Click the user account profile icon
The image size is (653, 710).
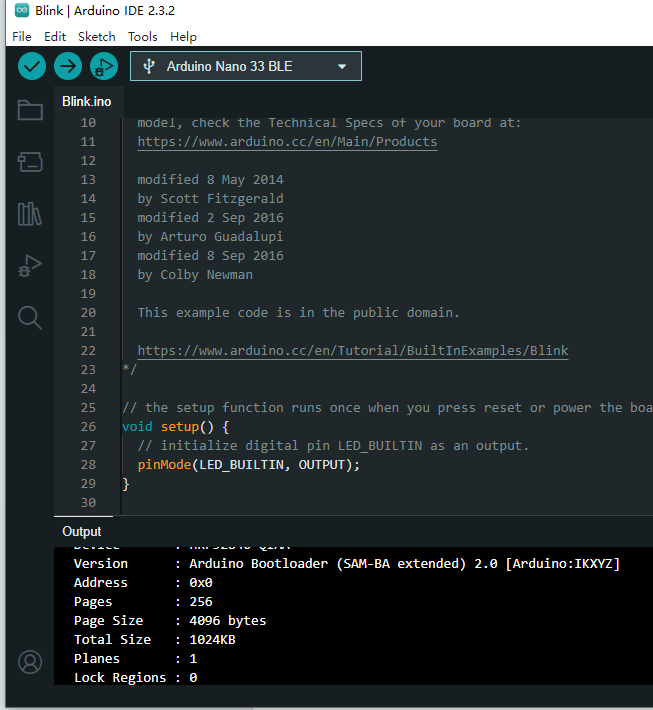30,662
